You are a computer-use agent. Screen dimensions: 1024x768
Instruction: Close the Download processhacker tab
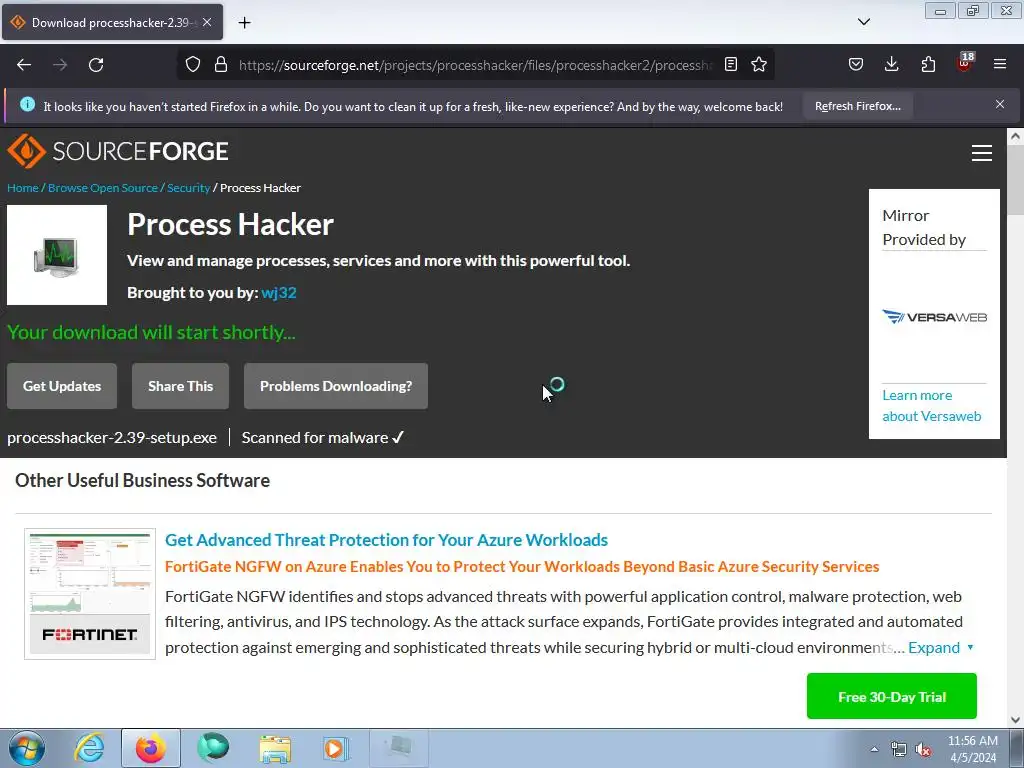pos(207,22)
